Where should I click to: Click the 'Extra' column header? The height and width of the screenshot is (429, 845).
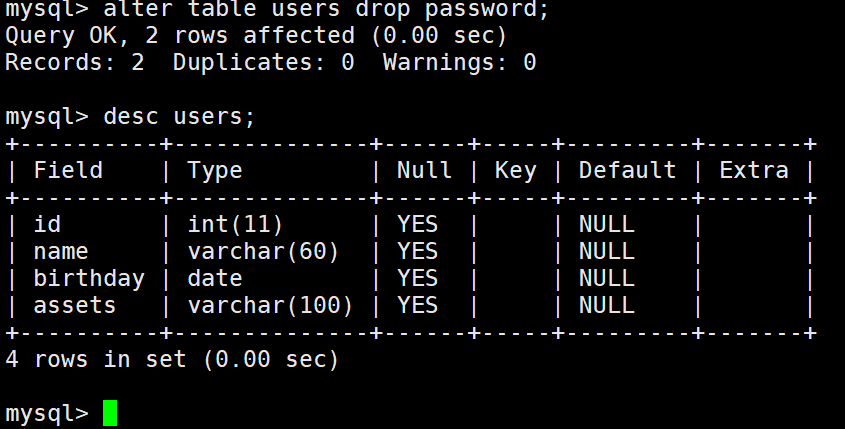754,170
